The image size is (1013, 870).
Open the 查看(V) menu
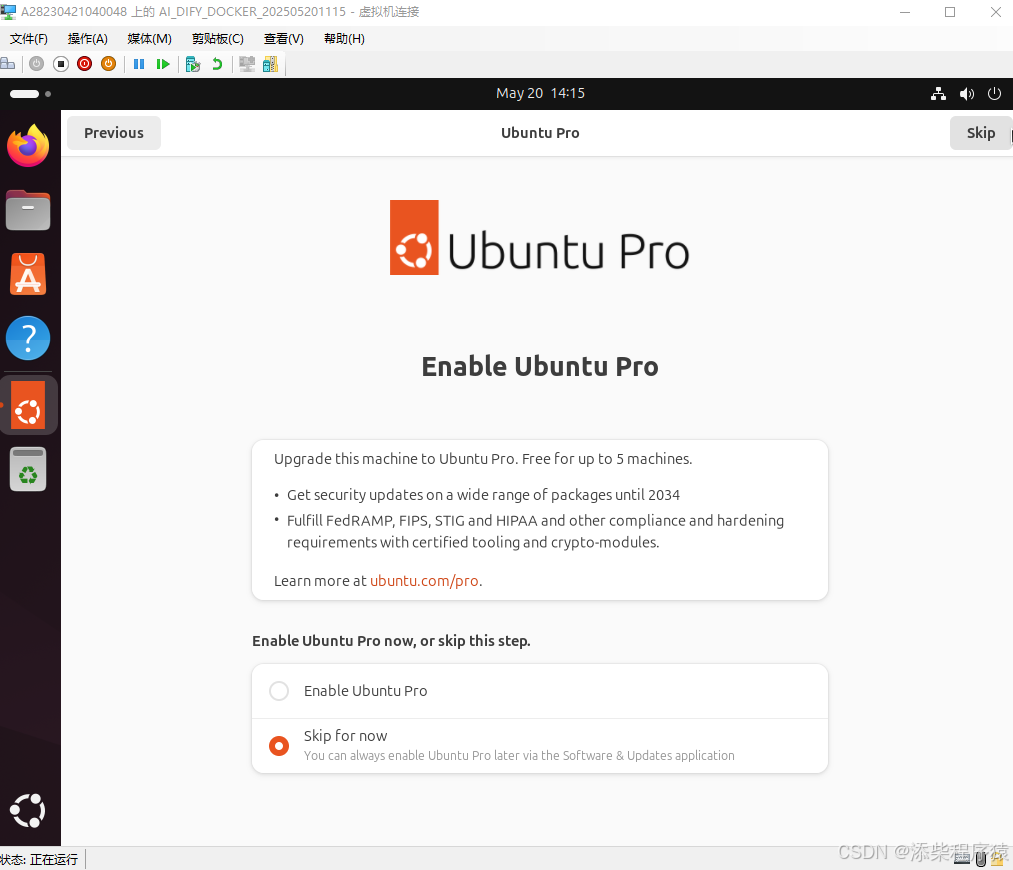click(284, 39)
